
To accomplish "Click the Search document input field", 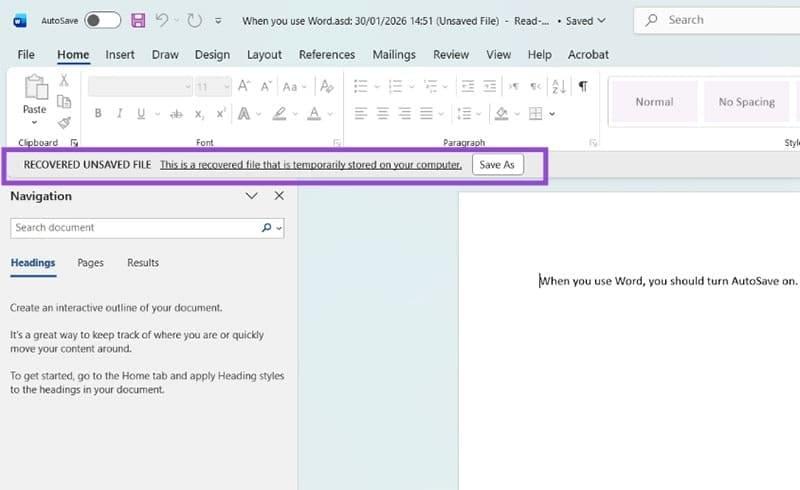I will point(135,228).
